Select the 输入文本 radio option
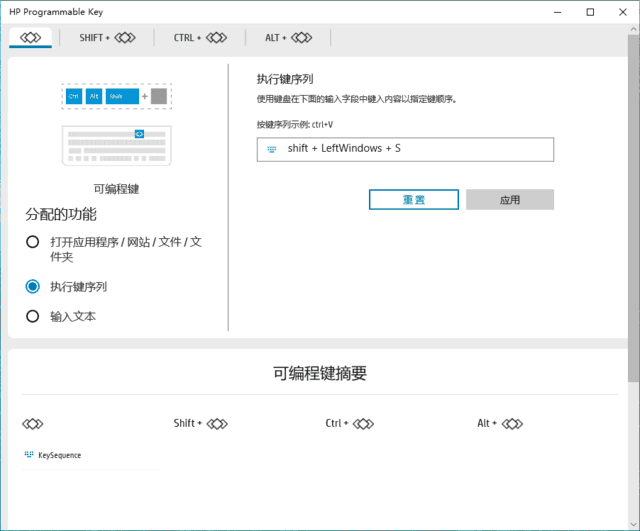640x531 pixels. 32,316
